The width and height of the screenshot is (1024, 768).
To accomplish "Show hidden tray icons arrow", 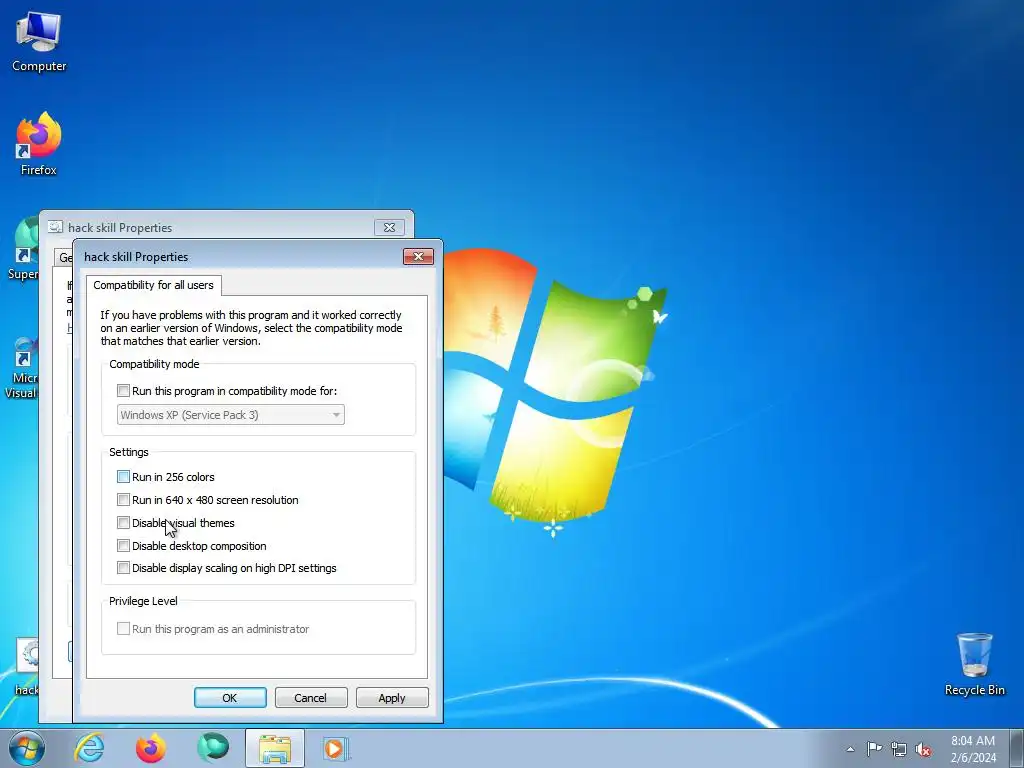I will tap(850, 749).
